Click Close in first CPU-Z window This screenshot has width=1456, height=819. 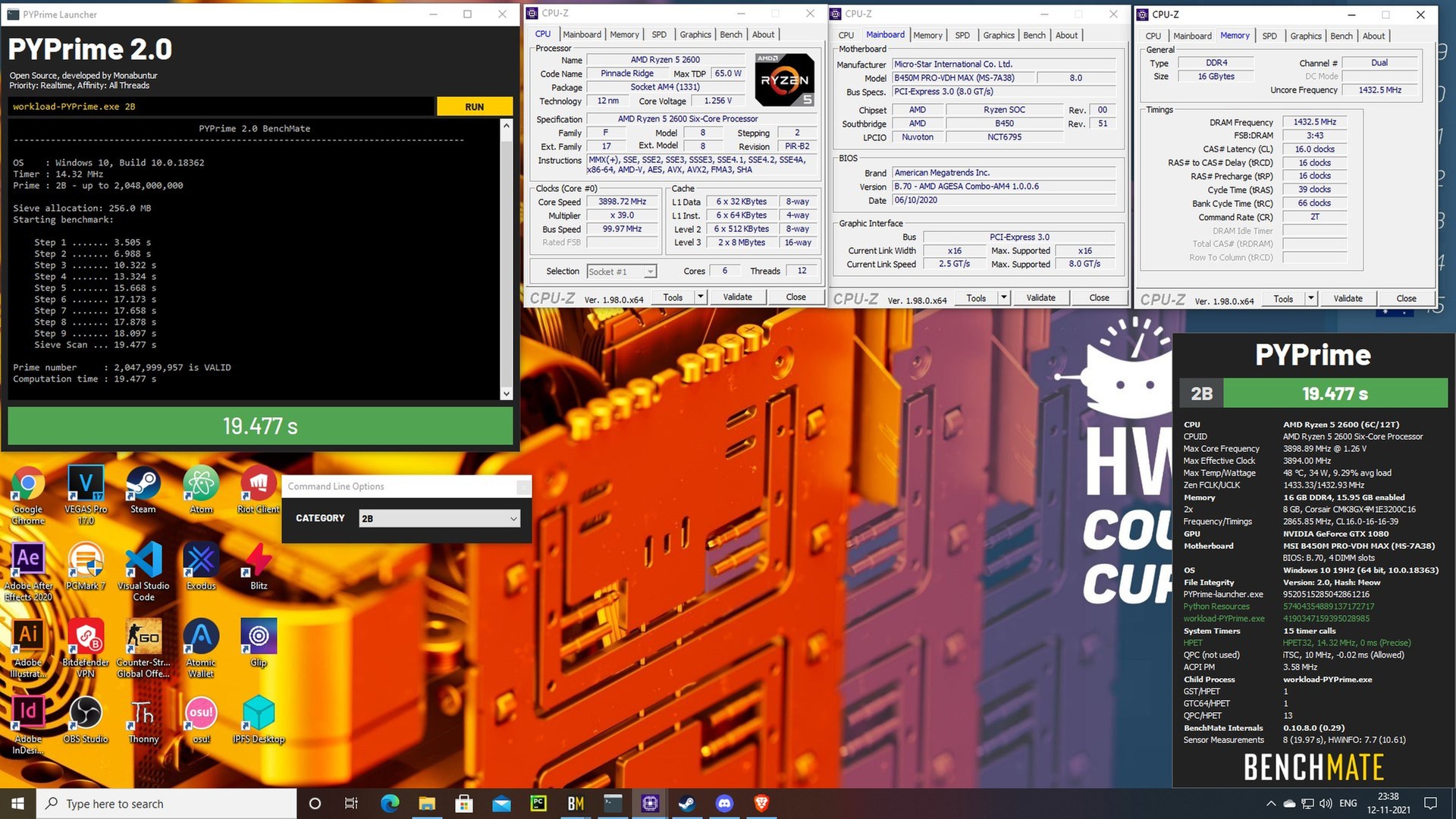(x=795, y=297)
